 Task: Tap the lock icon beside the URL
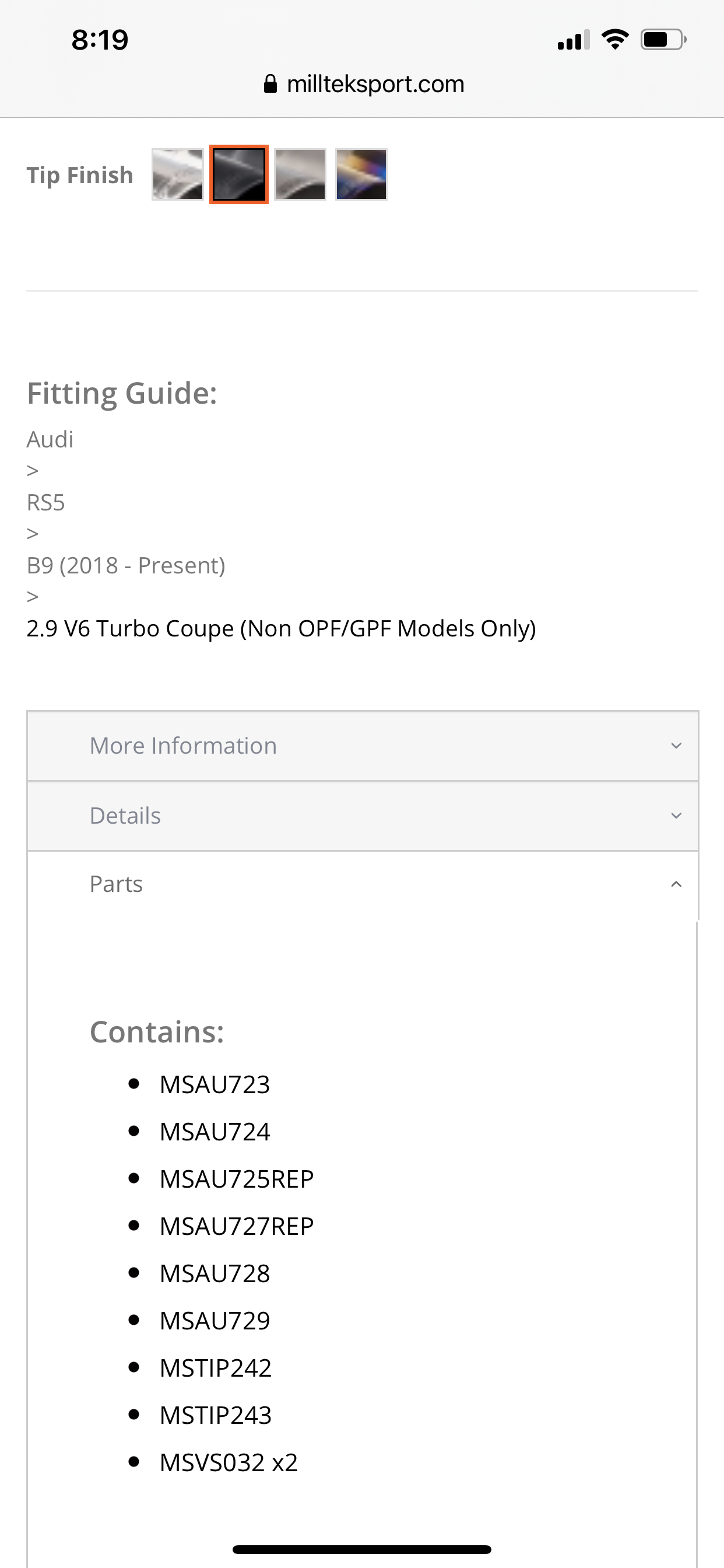click(x=270, y=84)
